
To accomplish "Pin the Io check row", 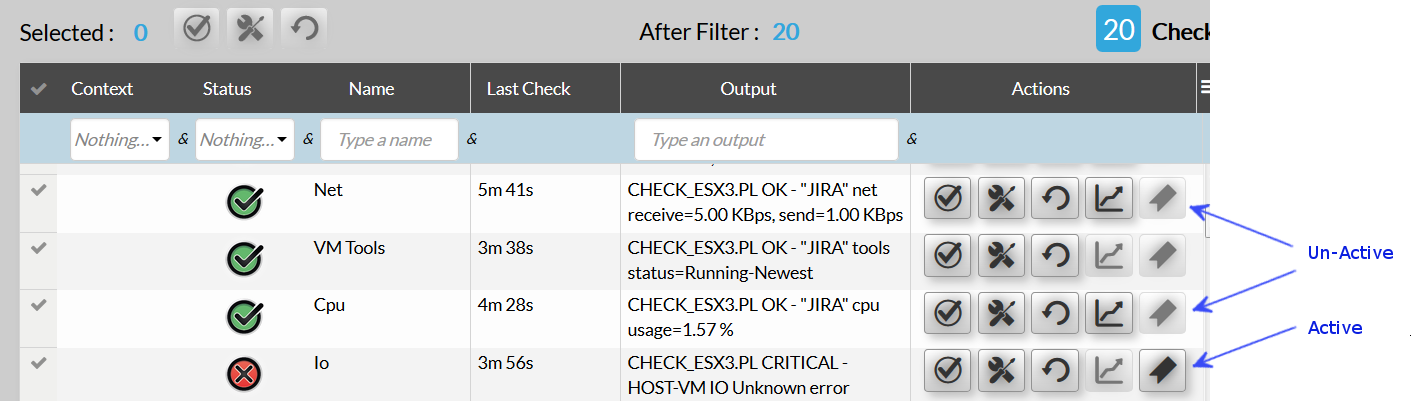I will (x=1162, y=372).
